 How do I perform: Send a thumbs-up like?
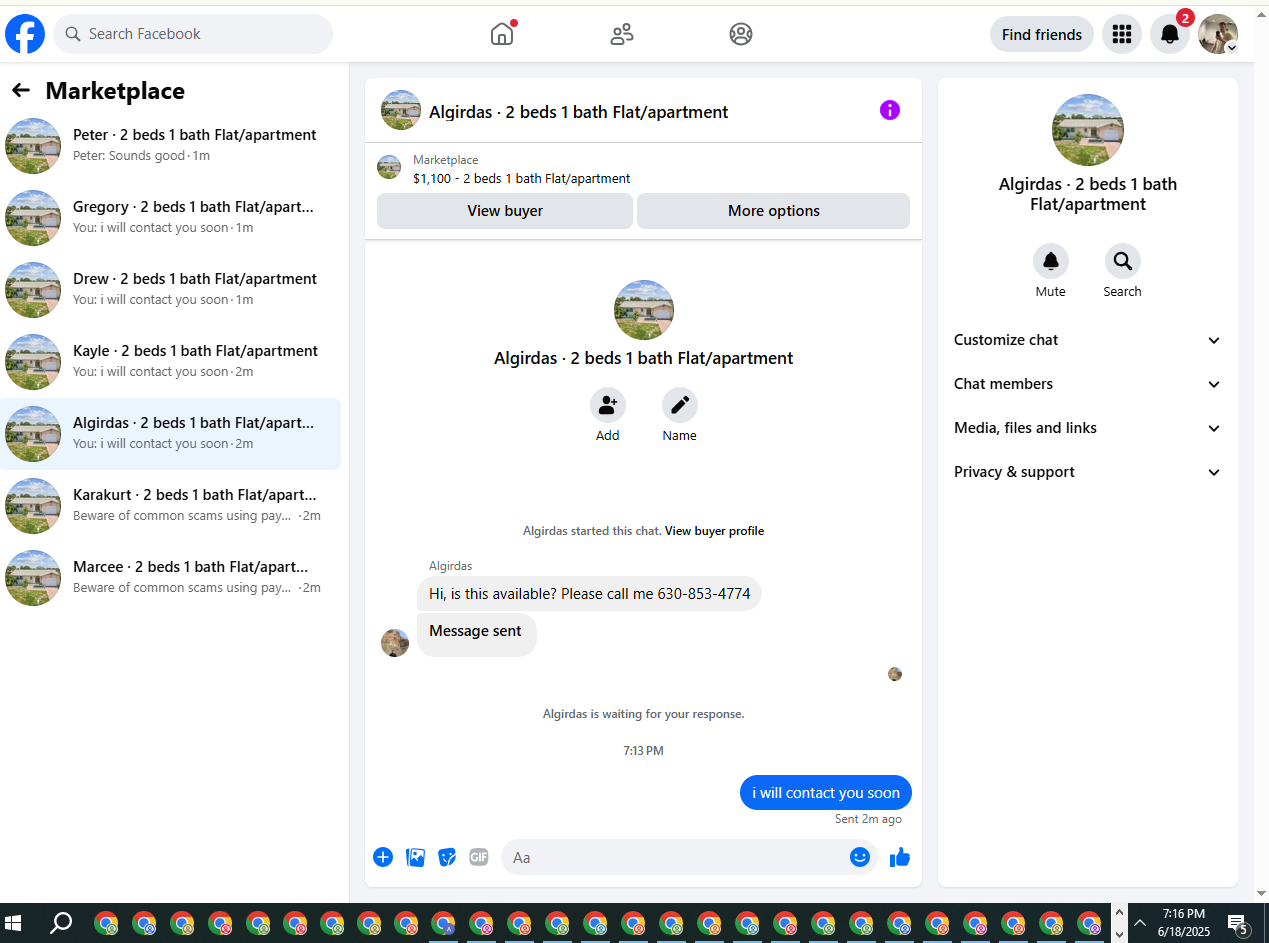coord(900,857)
